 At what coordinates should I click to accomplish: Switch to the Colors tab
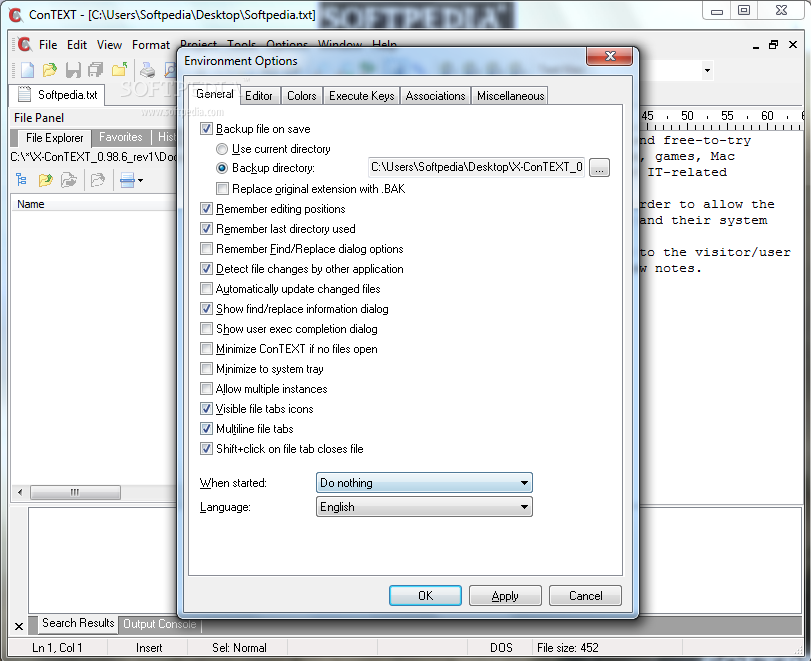point(302,96)
